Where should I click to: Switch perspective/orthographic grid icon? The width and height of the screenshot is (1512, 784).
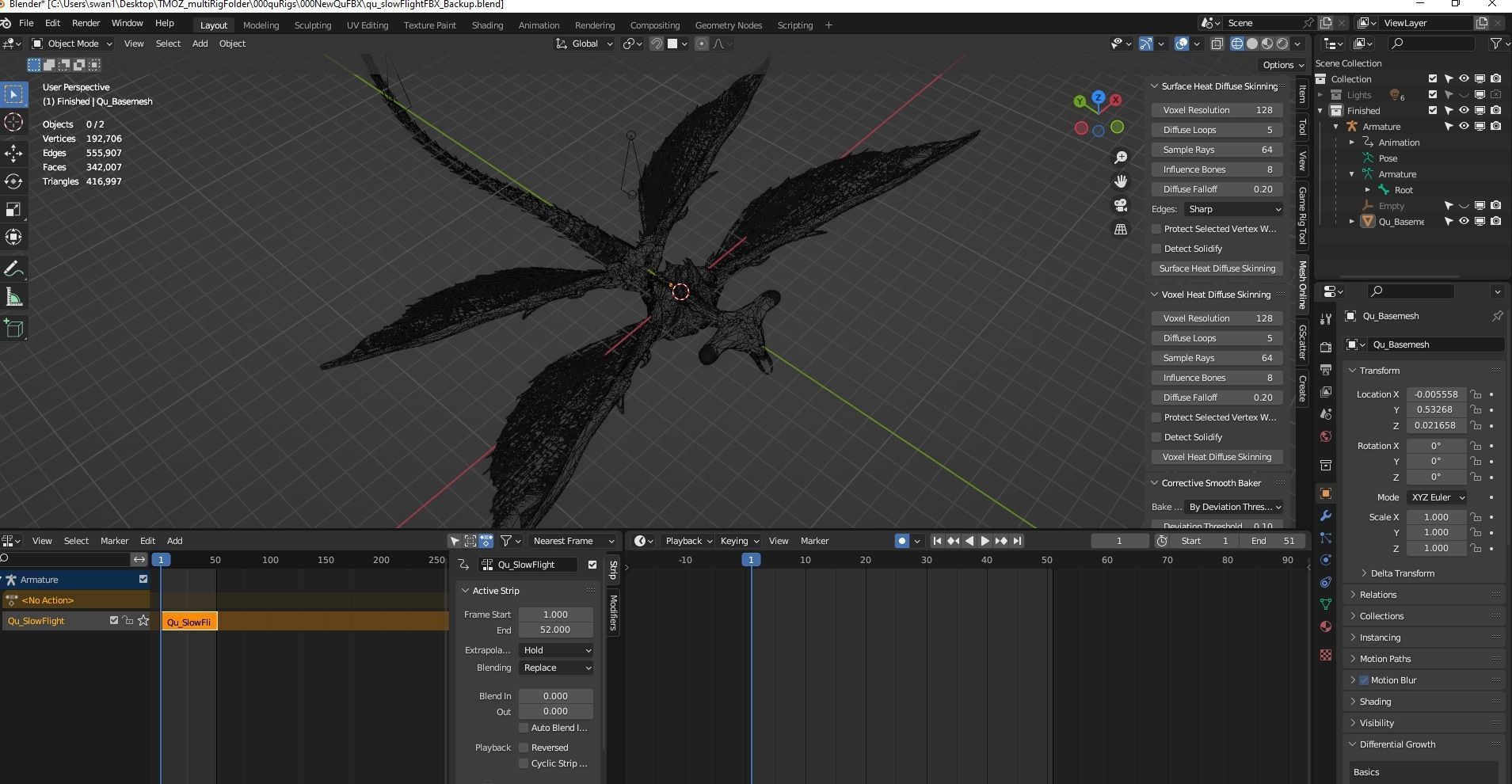[1121, 229]
